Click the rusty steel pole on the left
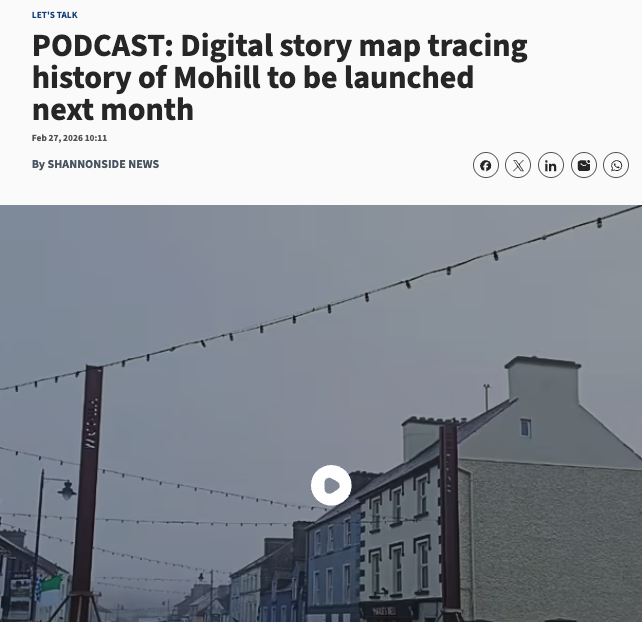The image size is (642, 622). coord(89,491)
